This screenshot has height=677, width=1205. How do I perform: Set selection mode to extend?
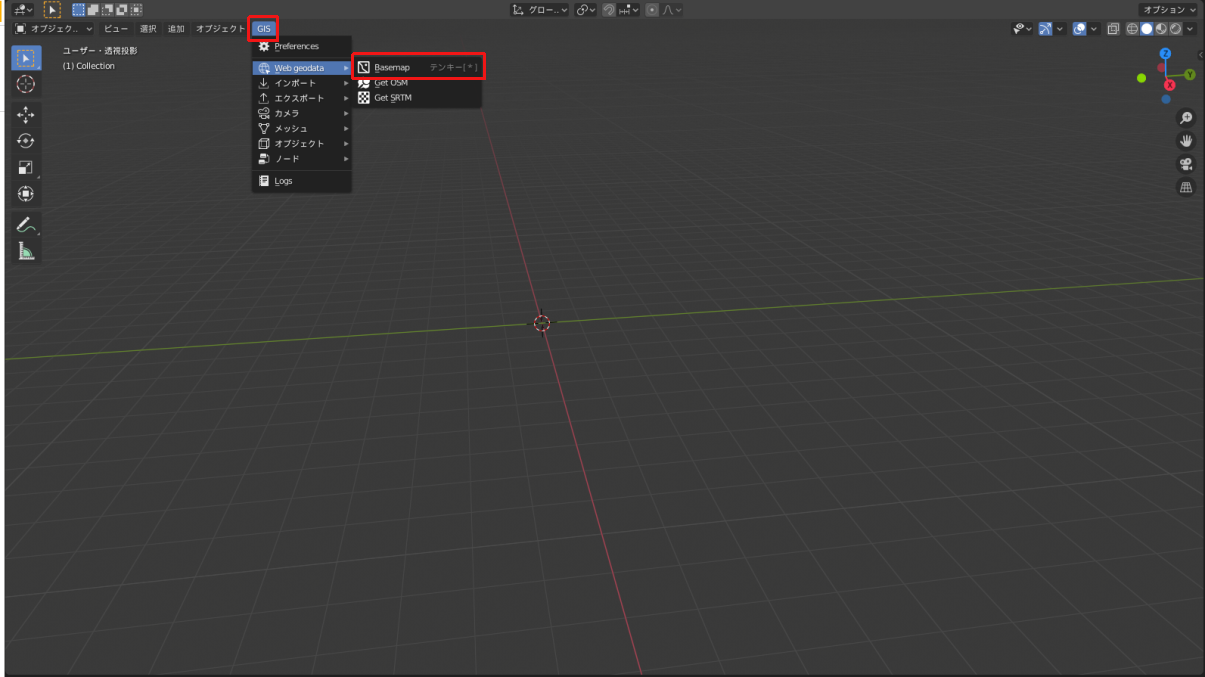93,10
